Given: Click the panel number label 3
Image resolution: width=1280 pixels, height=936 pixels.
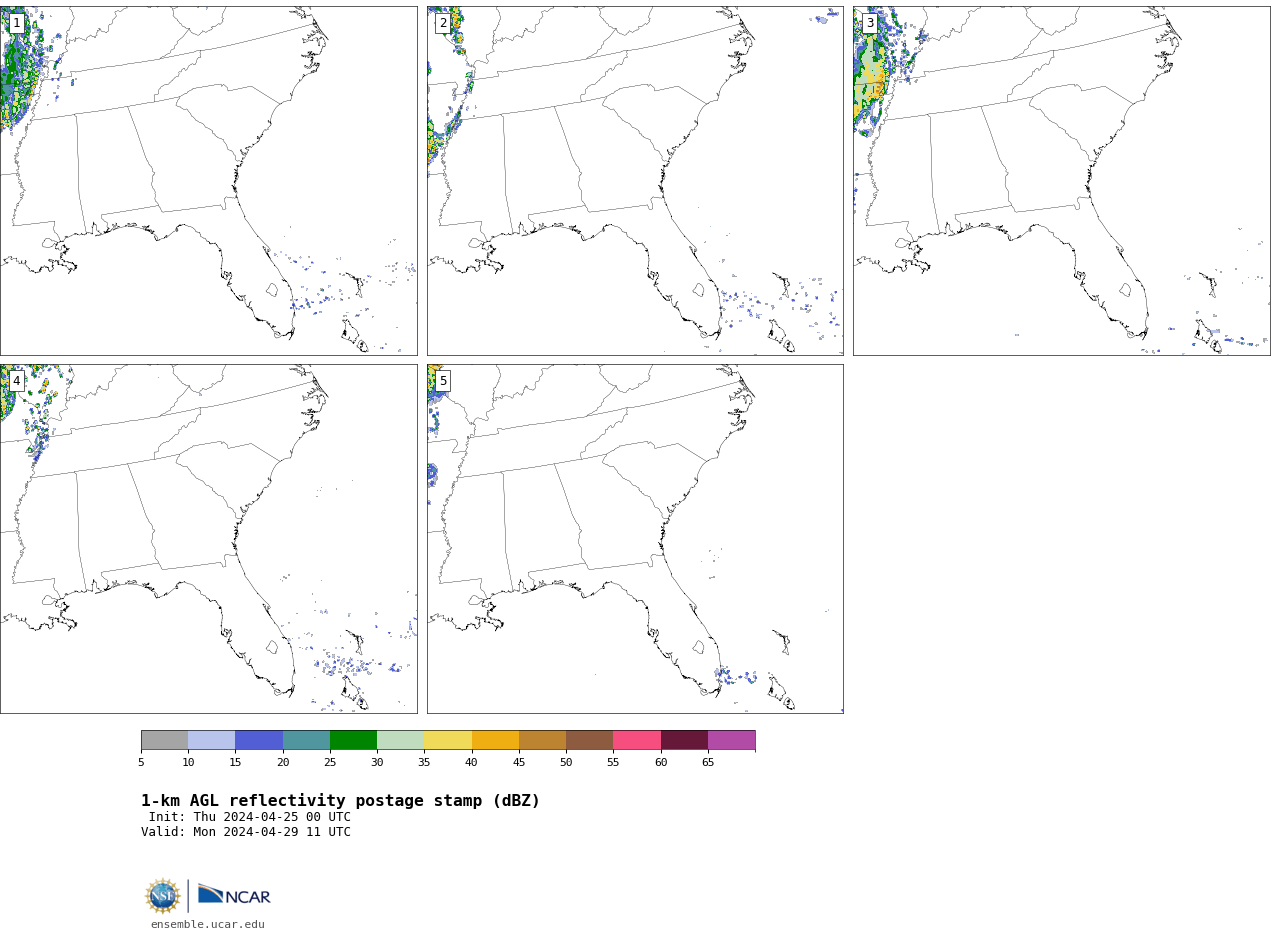Looking at the screenshot, I should click(x=870, y=23).
